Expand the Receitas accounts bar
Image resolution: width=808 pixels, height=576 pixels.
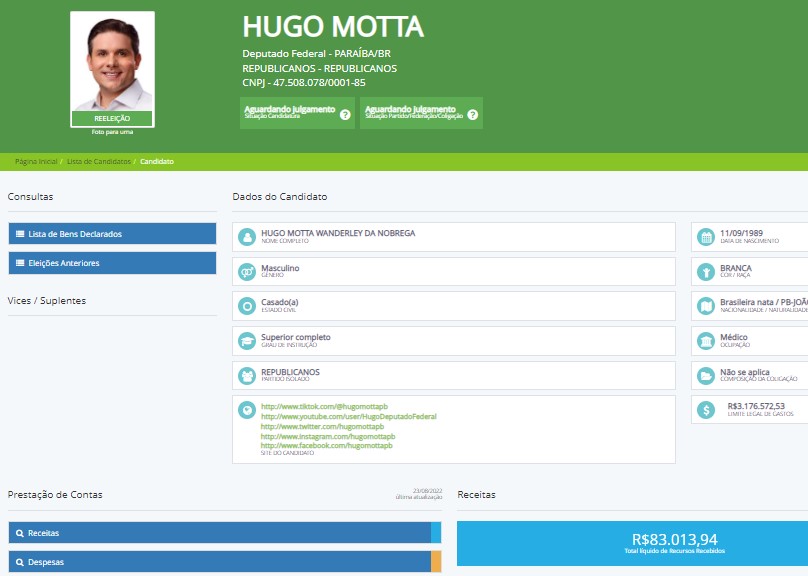tap(219, 533)
